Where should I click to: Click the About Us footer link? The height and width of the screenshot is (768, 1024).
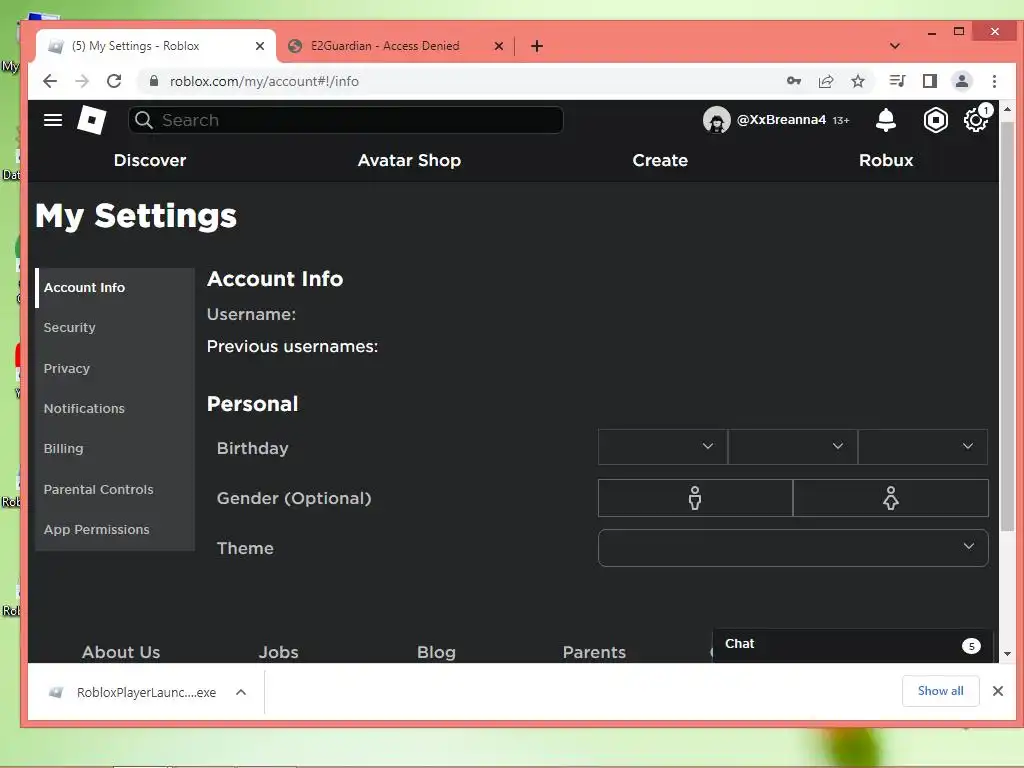click(x=121, y=652)
